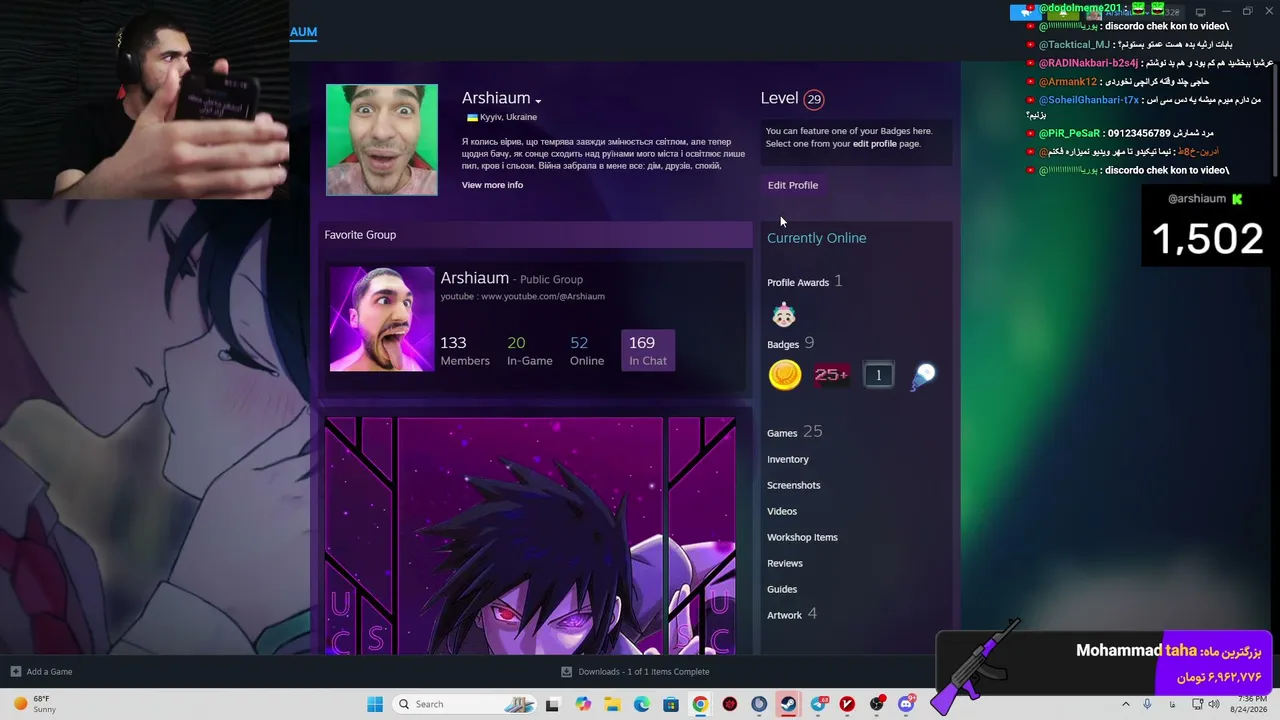The image size is (1280, 720).
Task: Open Task View from the taskbar
Action: coord(552,704)
